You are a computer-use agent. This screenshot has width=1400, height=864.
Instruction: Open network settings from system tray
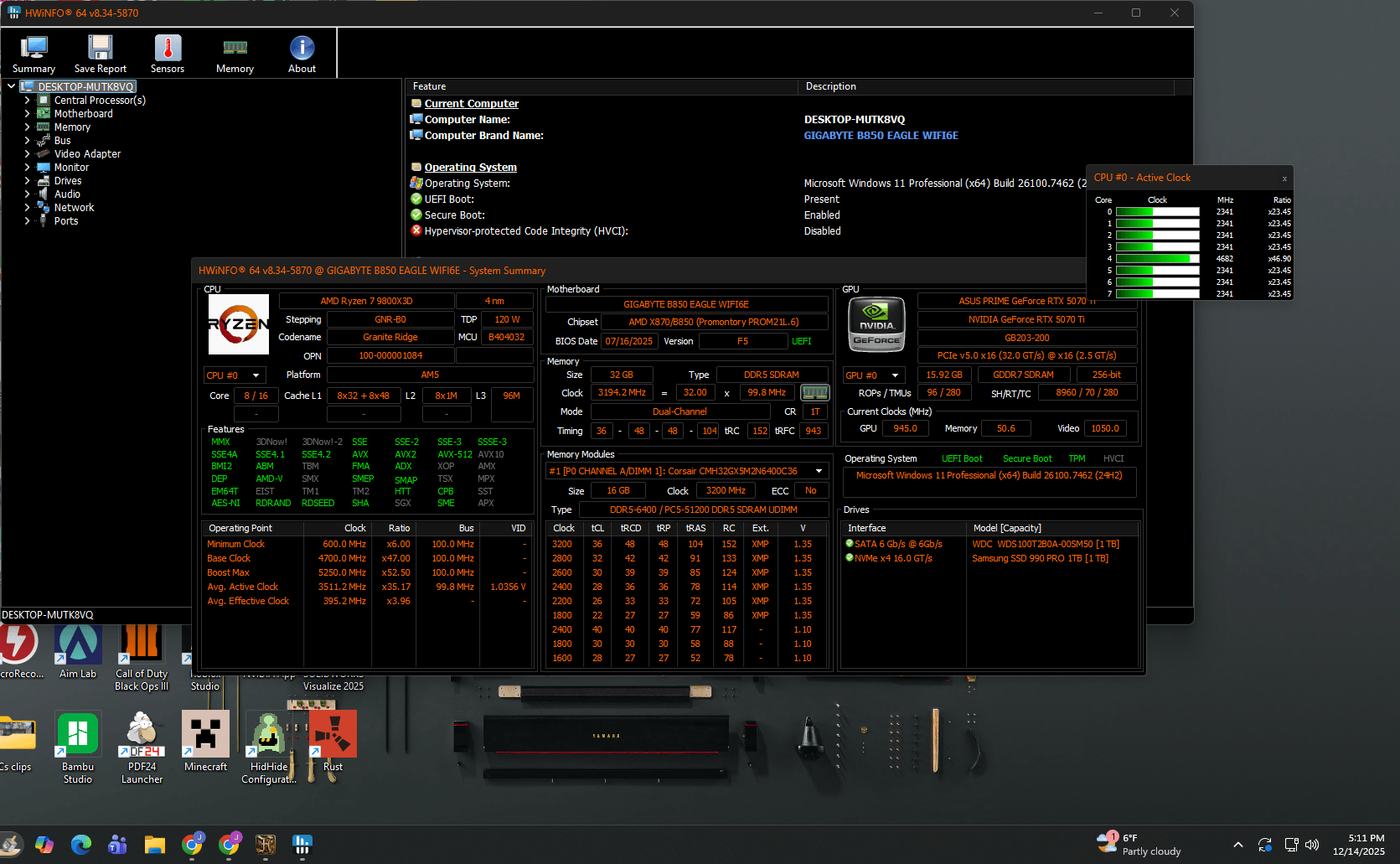point(1291,845)
